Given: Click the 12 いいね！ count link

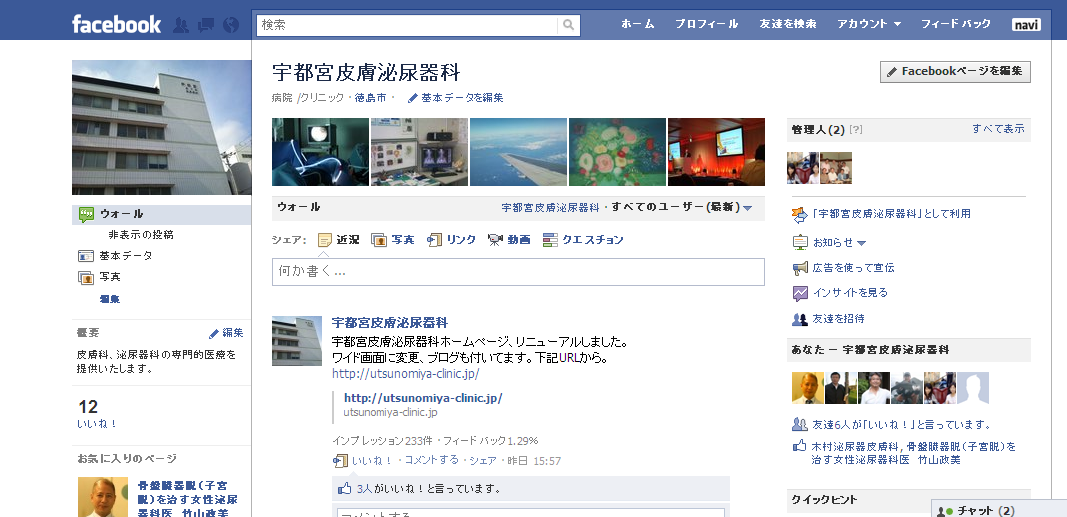Looking at the screenshot, I should tap(98, 414).
